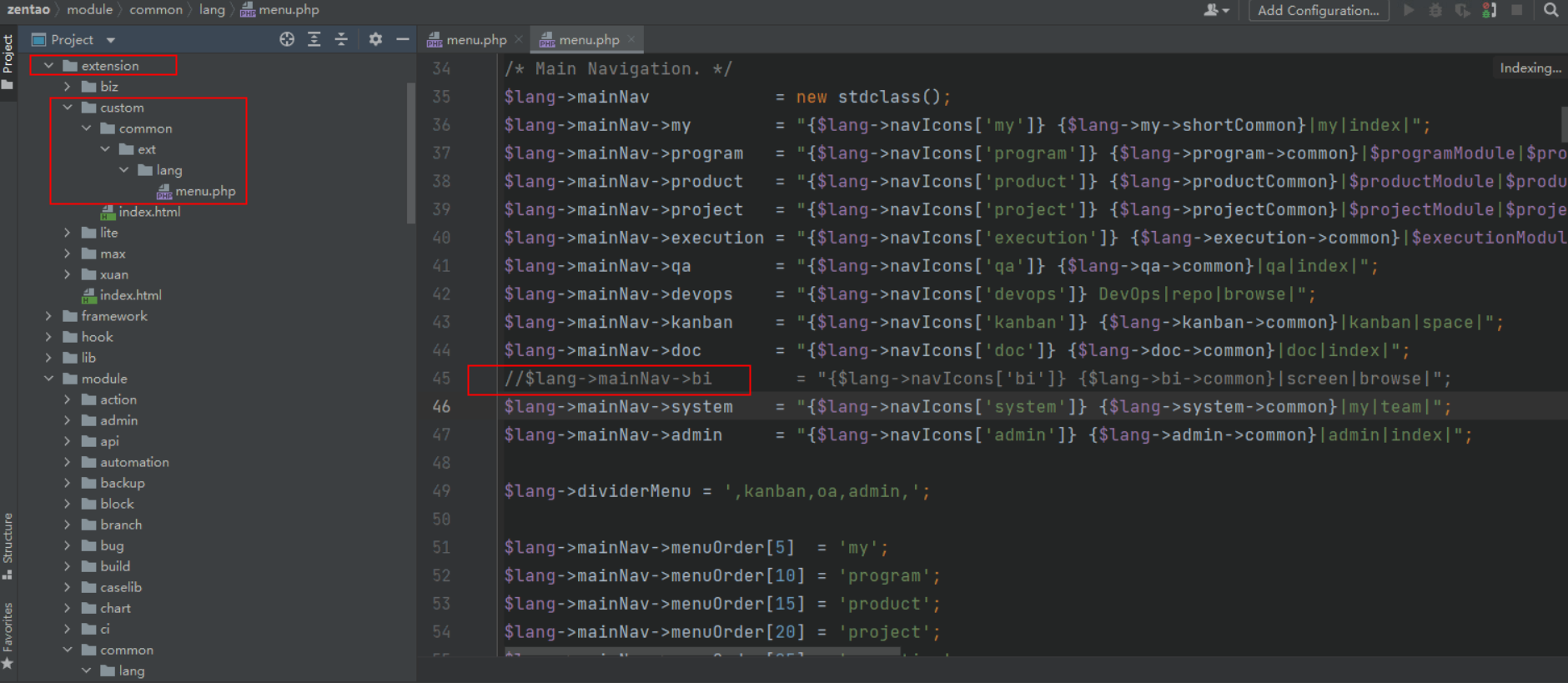Image resolution: width=1568 pixels, height=683 pixels.
Task: Open Project panel gear settings
Action: [375, 39]
